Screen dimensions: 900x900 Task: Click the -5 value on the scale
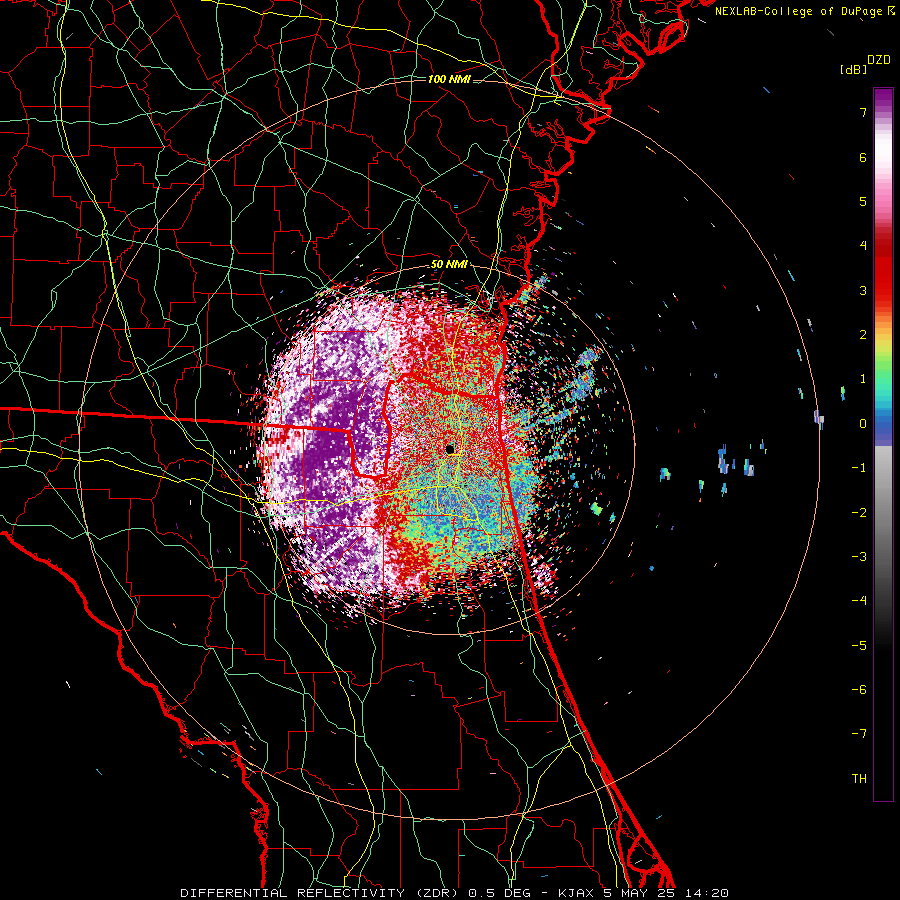(859, 645)
